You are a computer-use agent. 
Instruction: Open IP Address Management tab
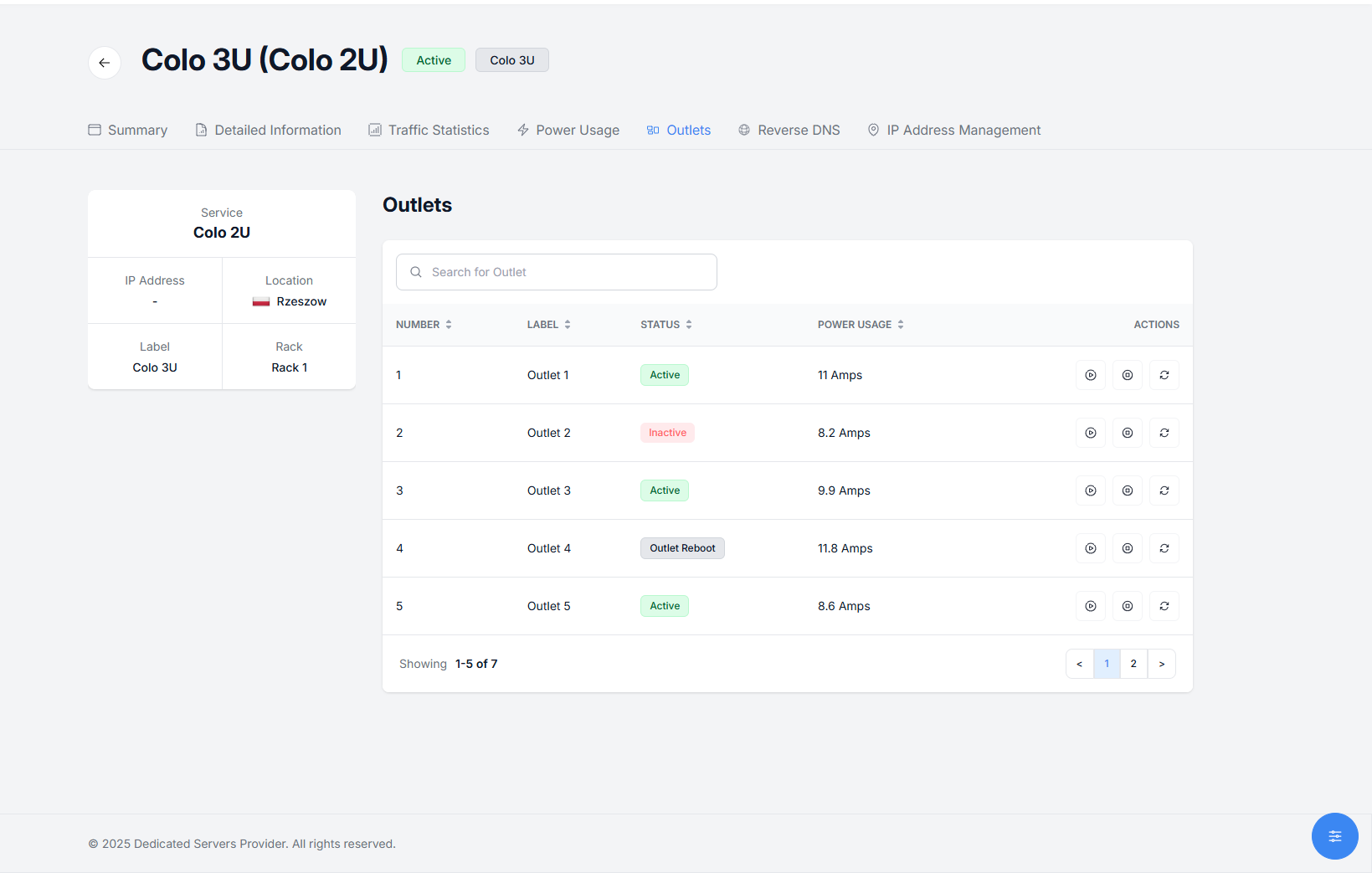pos(954,130)
